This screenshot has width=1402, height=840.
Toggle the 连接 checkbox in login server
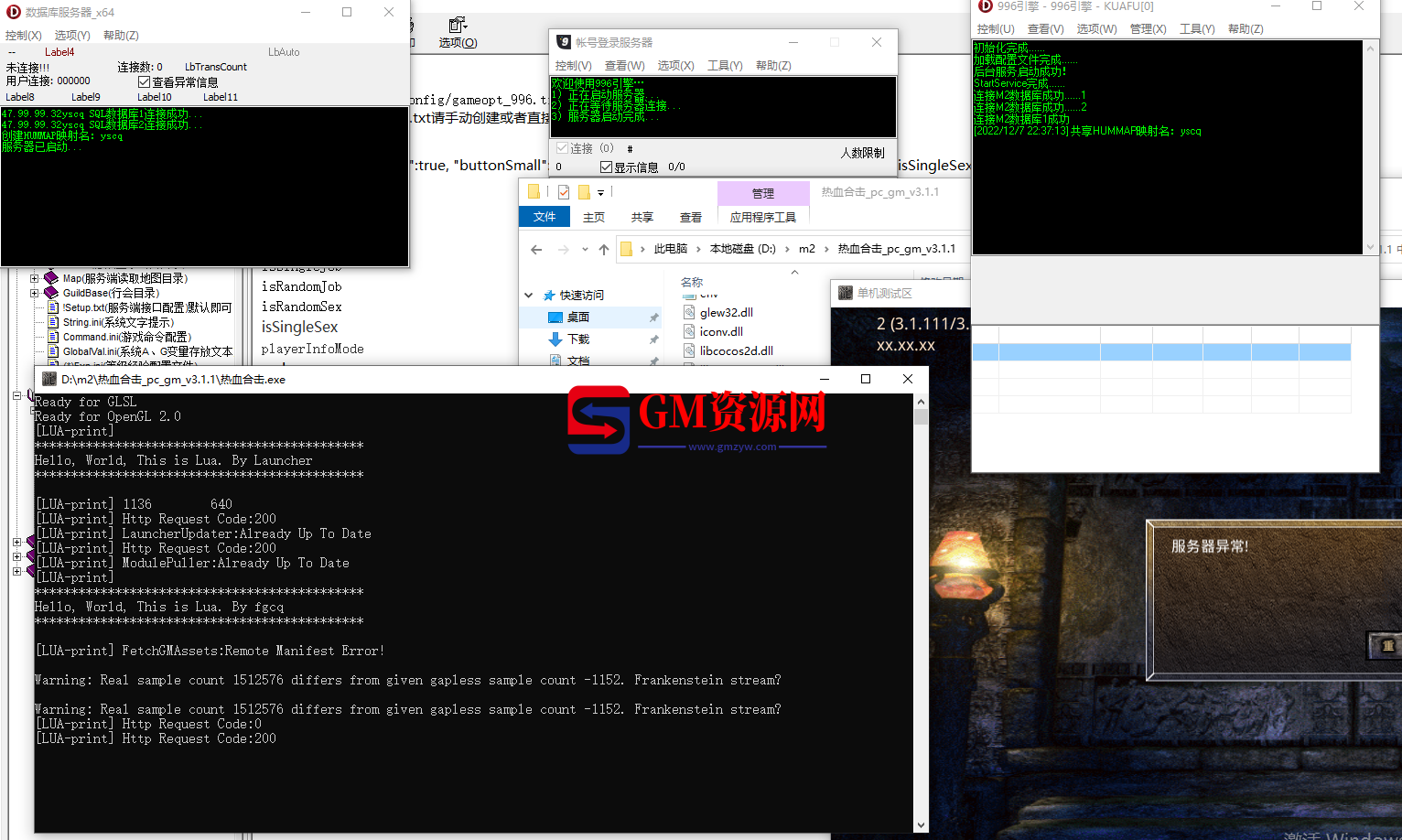[562, 148]
